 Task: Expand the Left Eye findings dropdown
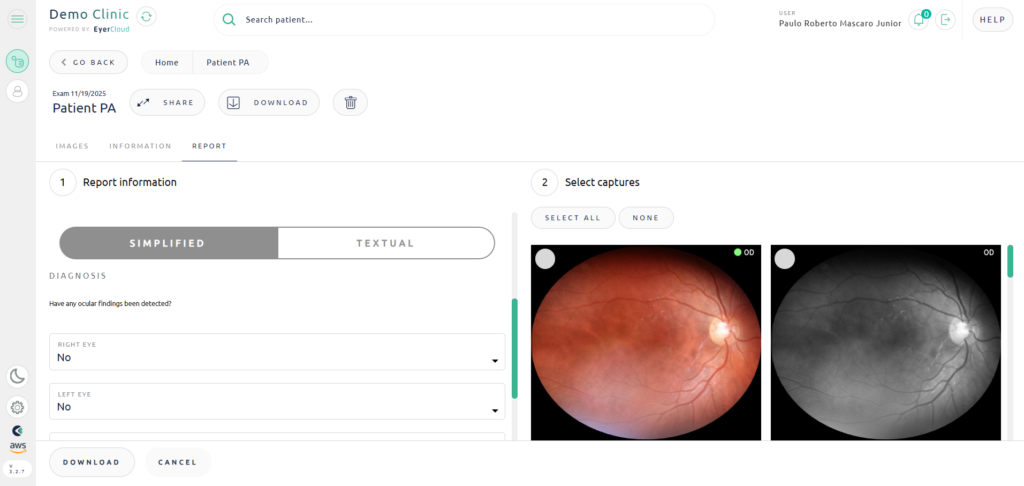[277, 402]
